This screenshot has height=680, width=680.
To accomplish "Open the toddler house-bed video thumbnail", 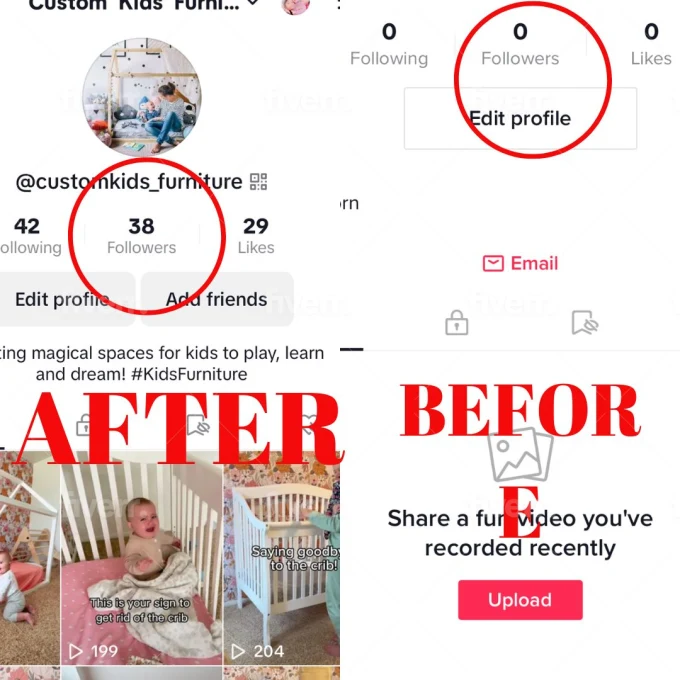I will coord(29,558).
